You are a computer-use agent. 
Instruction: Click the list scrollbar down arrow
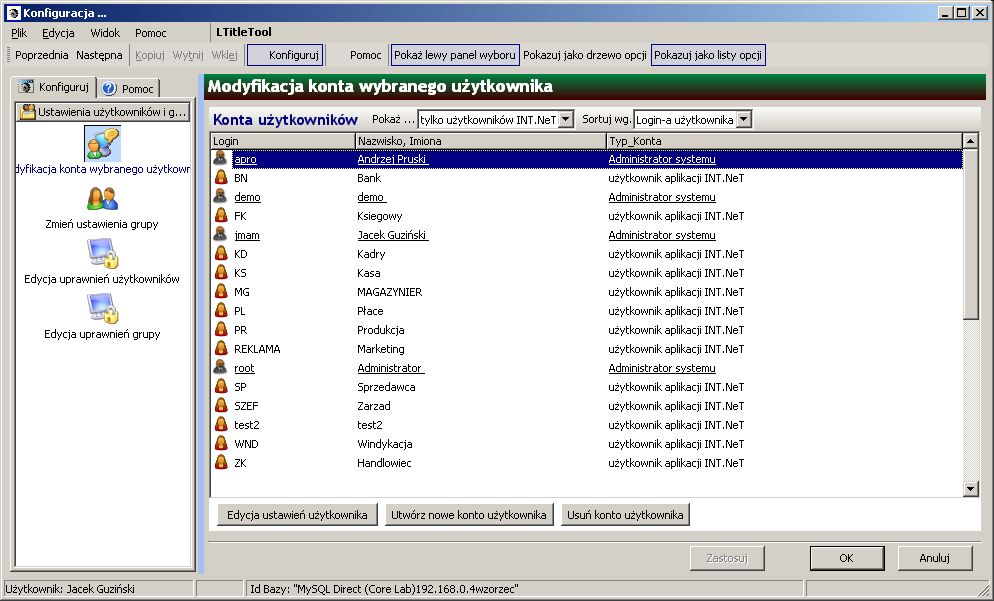[971, 488]
